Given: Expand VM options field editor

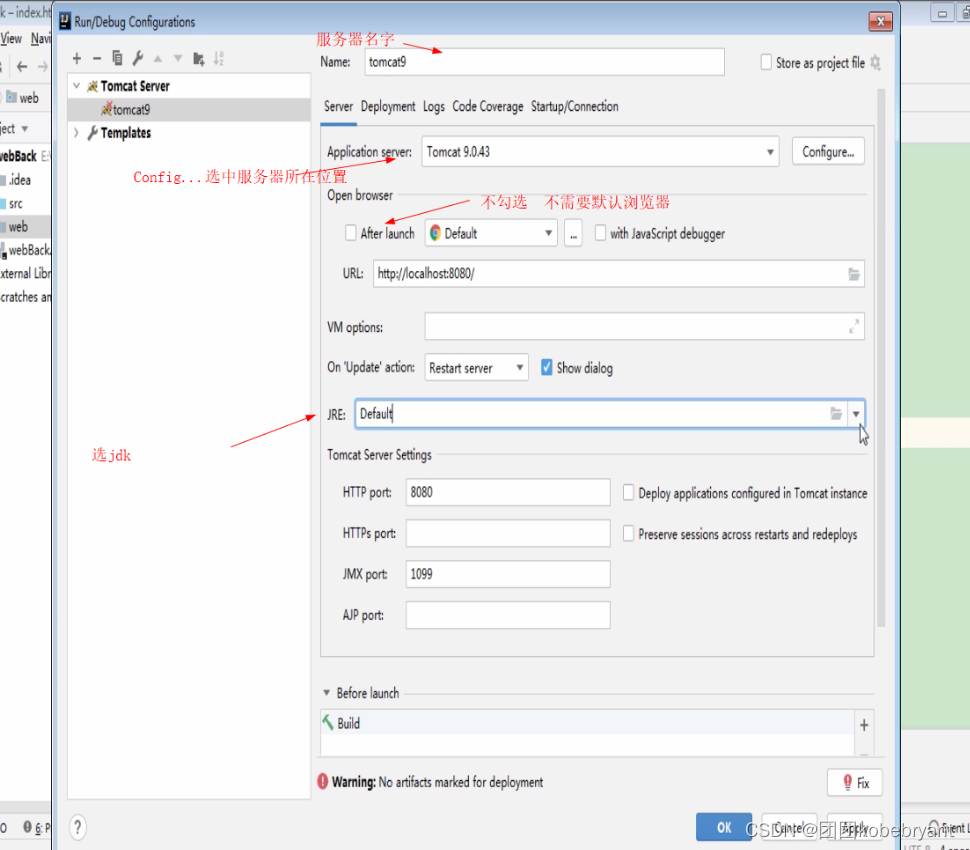Looking at the screenshot, I should [x=854, y=326].
